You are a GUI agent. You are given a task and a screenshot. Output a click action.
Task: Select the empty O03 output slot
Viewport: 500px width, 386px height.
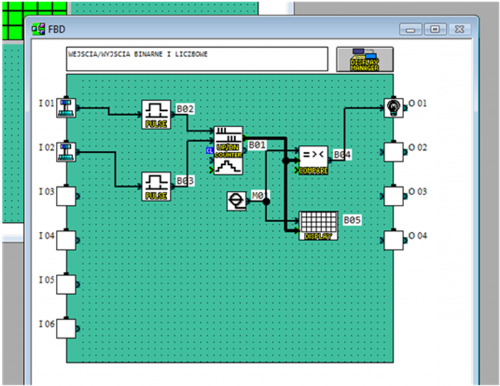tap(394, 196)
